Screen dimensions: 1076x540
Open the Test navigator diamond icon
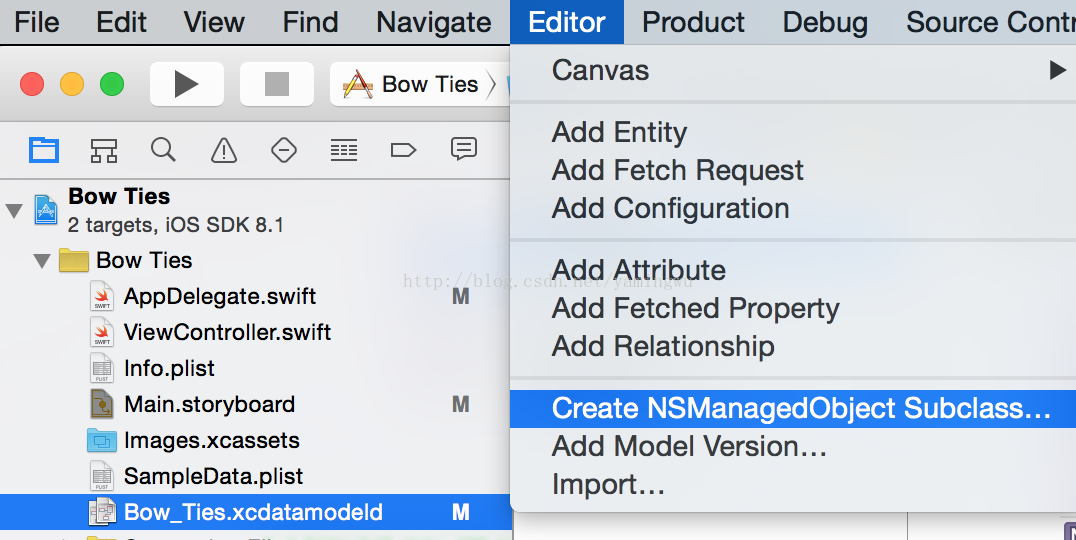coord(283,150)
